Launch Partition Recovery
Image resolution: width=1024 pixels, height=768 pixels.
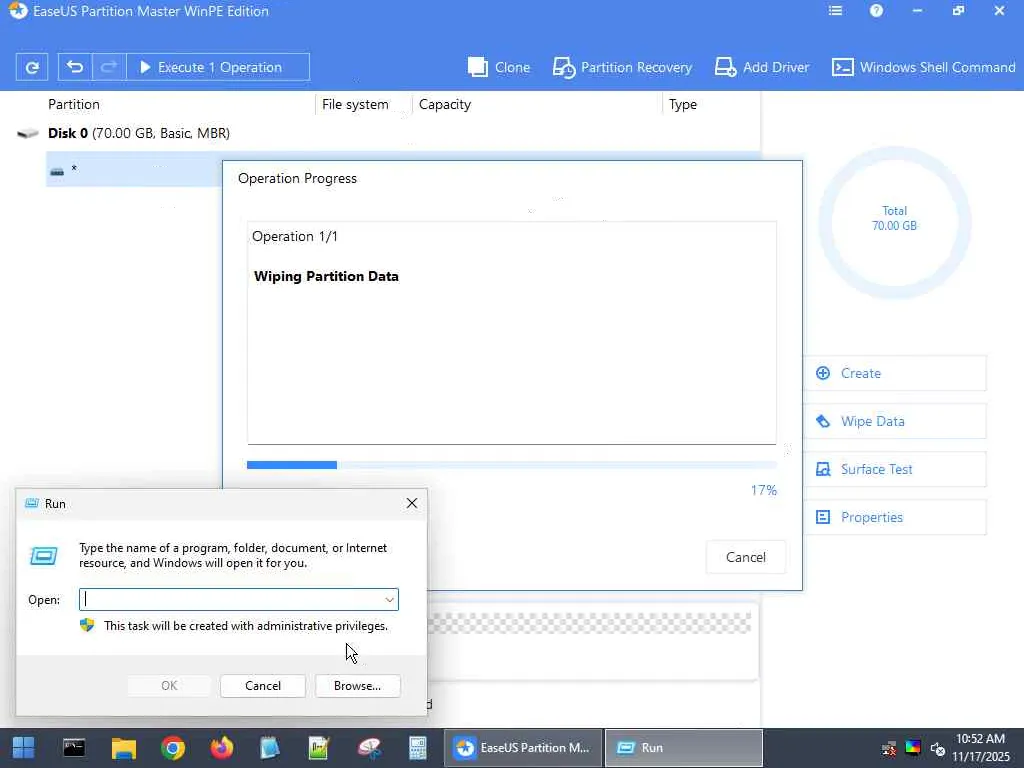pyautogui.click(x=622, y=67)
